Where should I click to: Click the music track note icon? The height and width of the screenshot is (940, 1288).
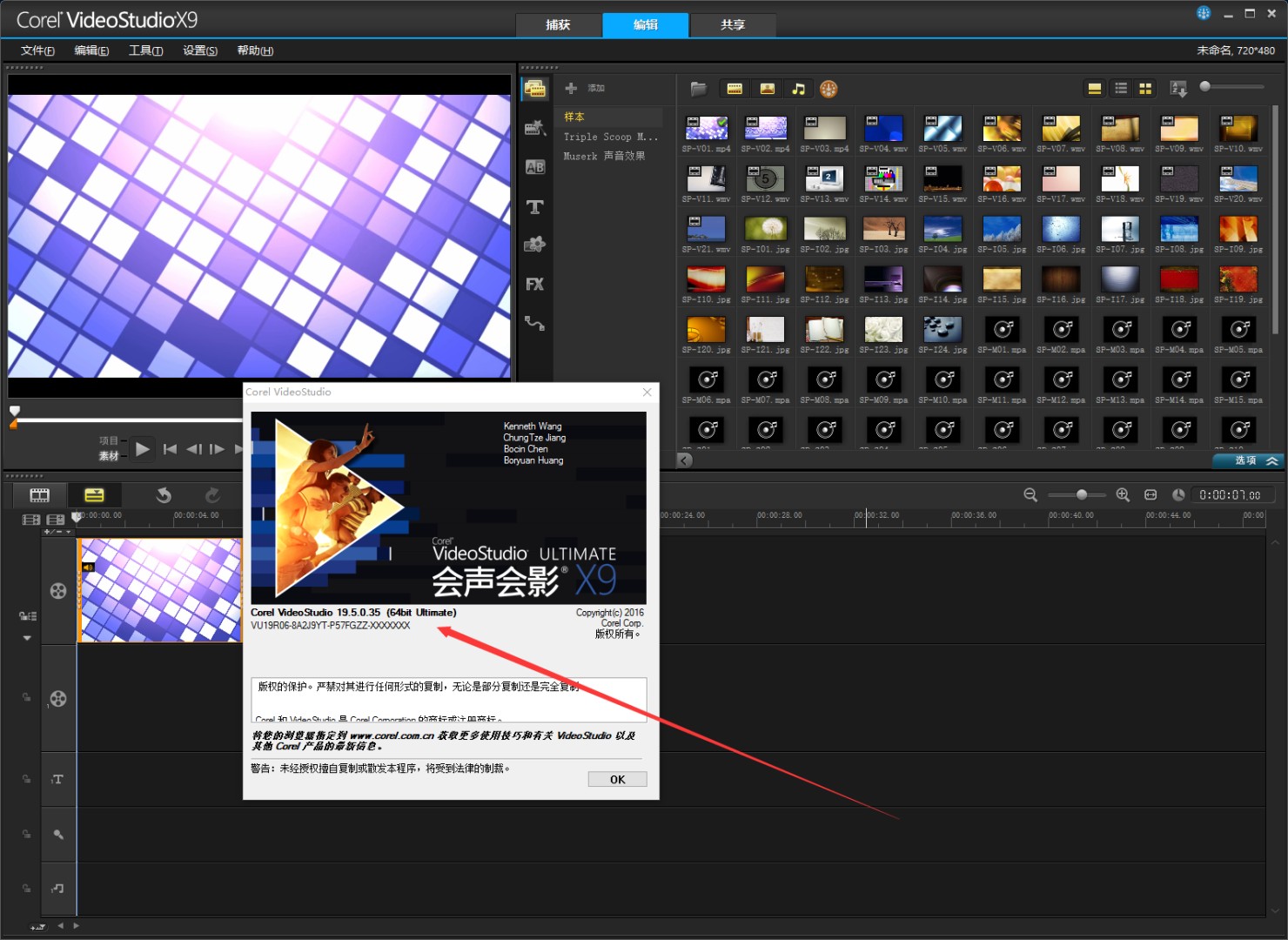coord(57,889)
